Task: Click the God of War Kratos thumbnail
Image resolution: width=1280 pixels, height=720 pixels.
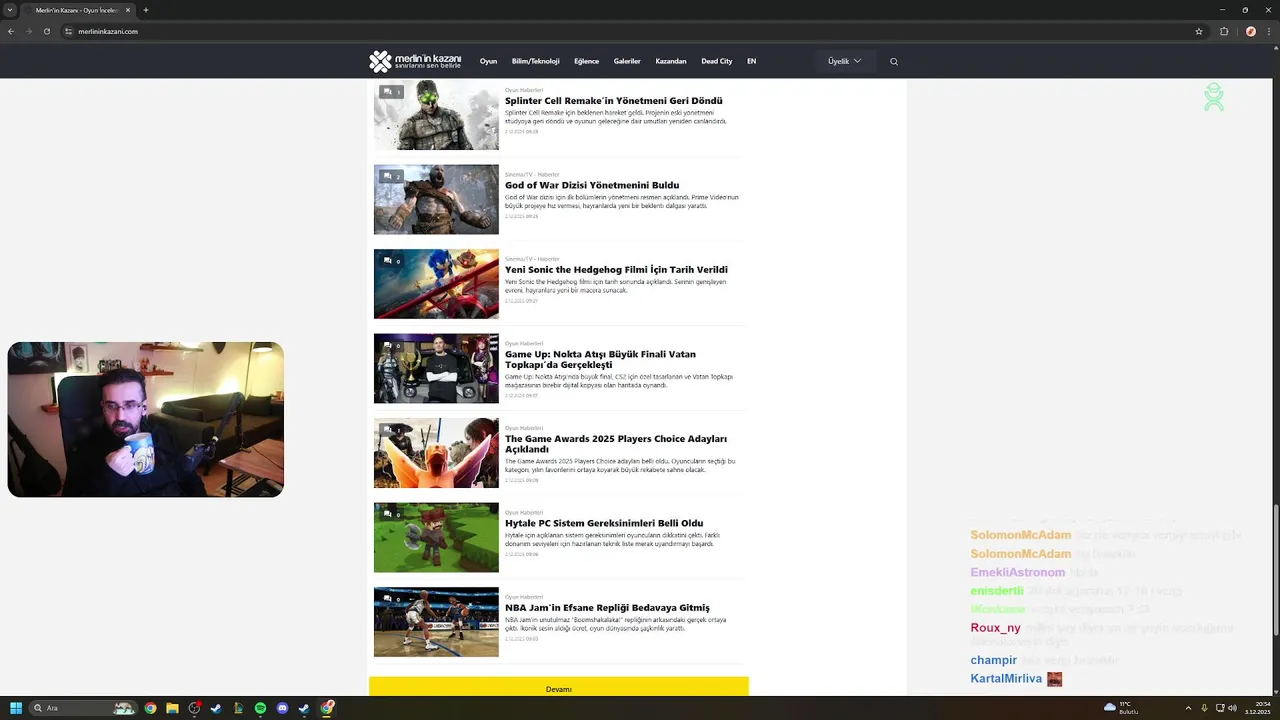Action: tap(436, 199)
